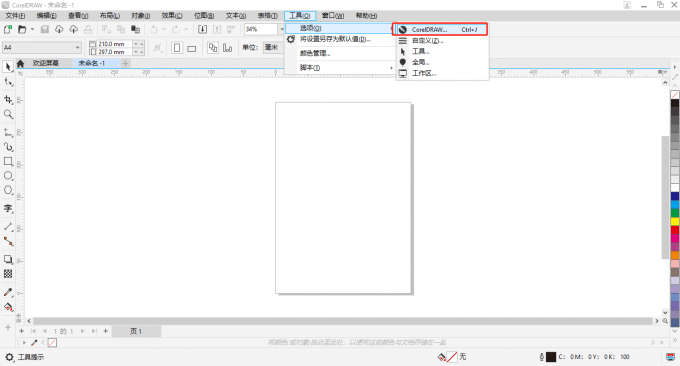Click the Export icon with up arrow
The height and width of the screenshot is (366, 680).
[x=217, y=29]
